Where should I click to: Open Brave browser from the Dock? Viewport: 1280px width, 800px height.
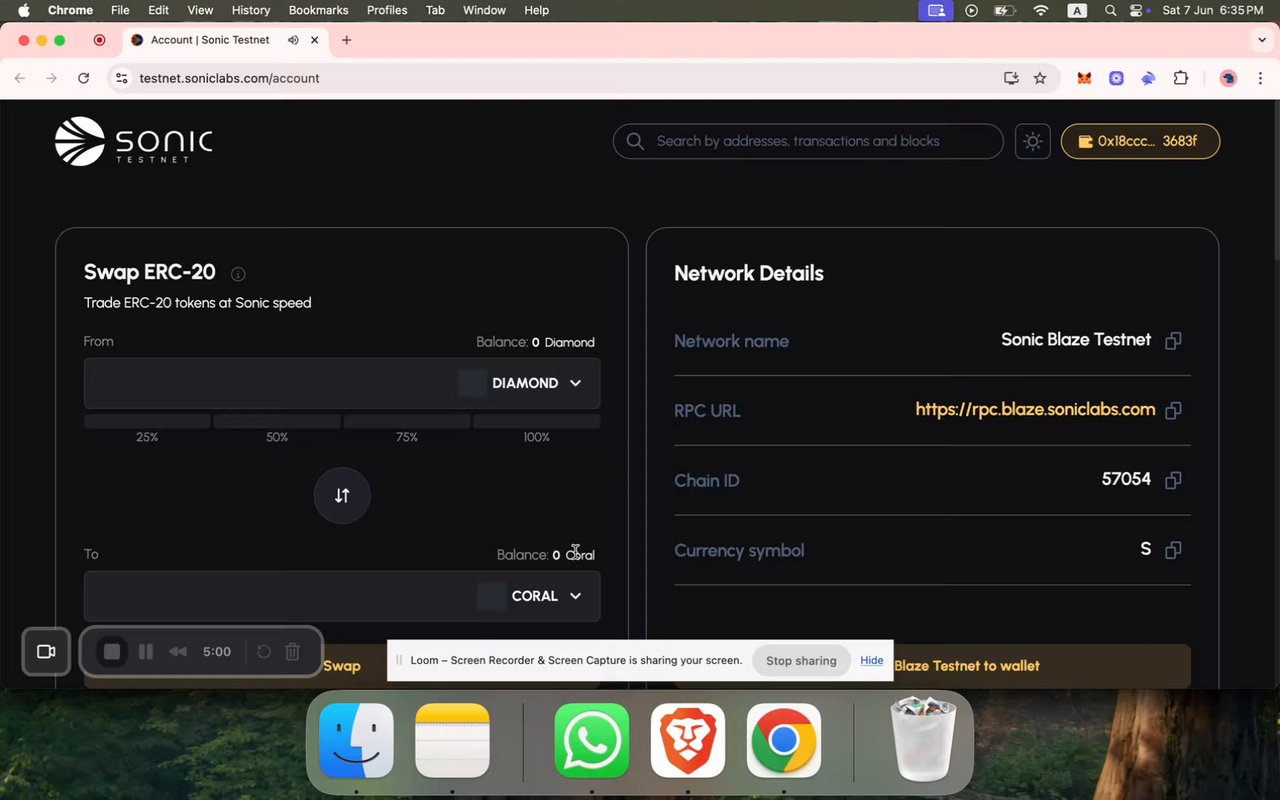(x=688, y=741)
